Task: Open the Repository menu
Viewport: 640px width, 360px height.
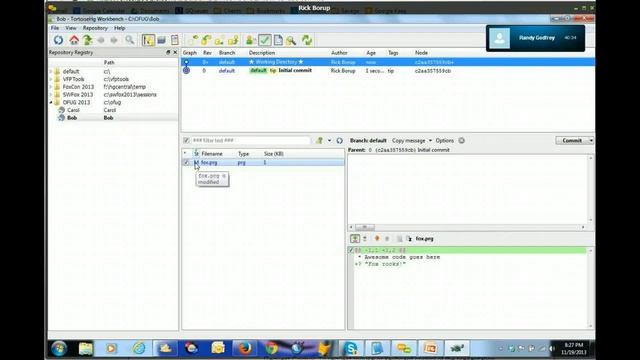Action: [x=95, y=28]
